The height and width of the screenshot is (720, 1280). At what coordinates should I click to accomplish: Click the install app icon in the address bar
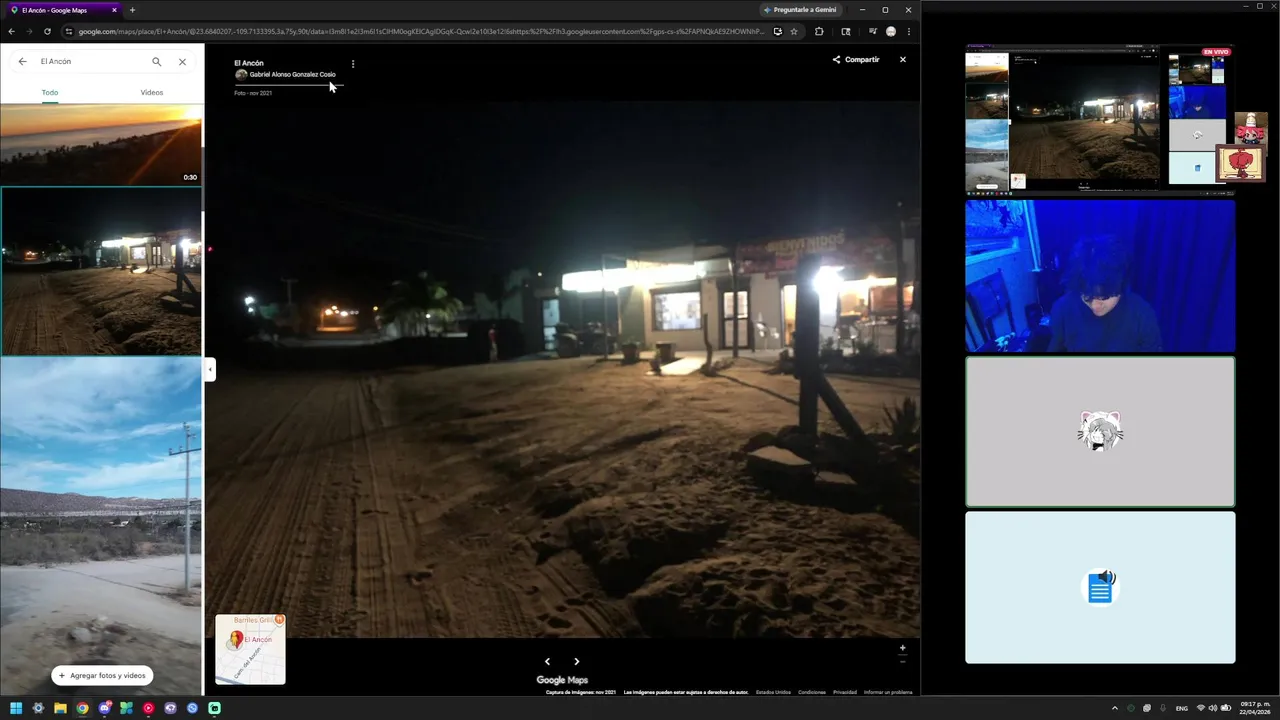point(777,31)
